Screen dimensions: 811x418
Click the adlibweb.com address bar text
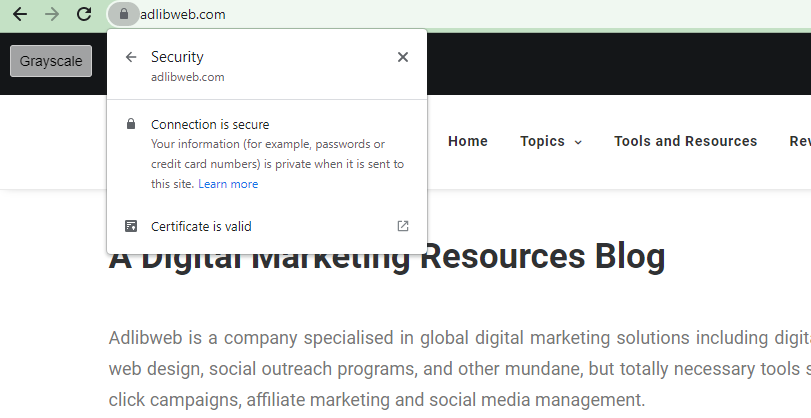183,14
